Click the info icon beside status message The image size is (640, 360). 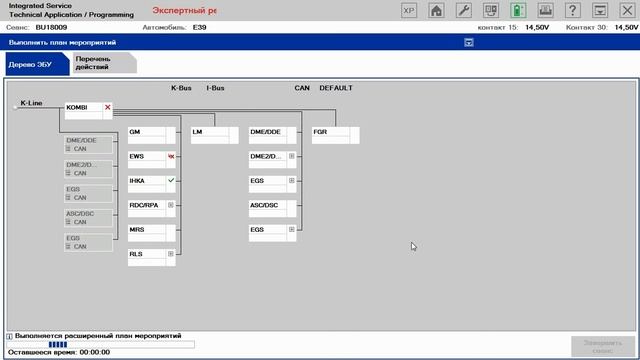point(9,336)
